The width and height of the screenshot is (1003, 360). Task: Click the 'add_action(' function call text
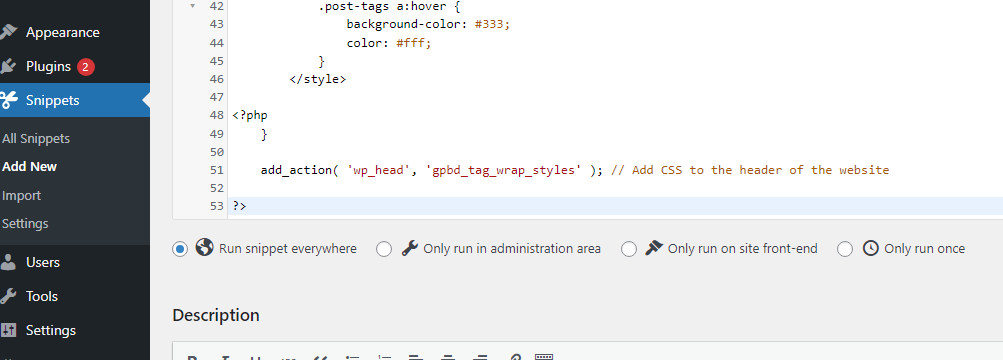point(299,170)
